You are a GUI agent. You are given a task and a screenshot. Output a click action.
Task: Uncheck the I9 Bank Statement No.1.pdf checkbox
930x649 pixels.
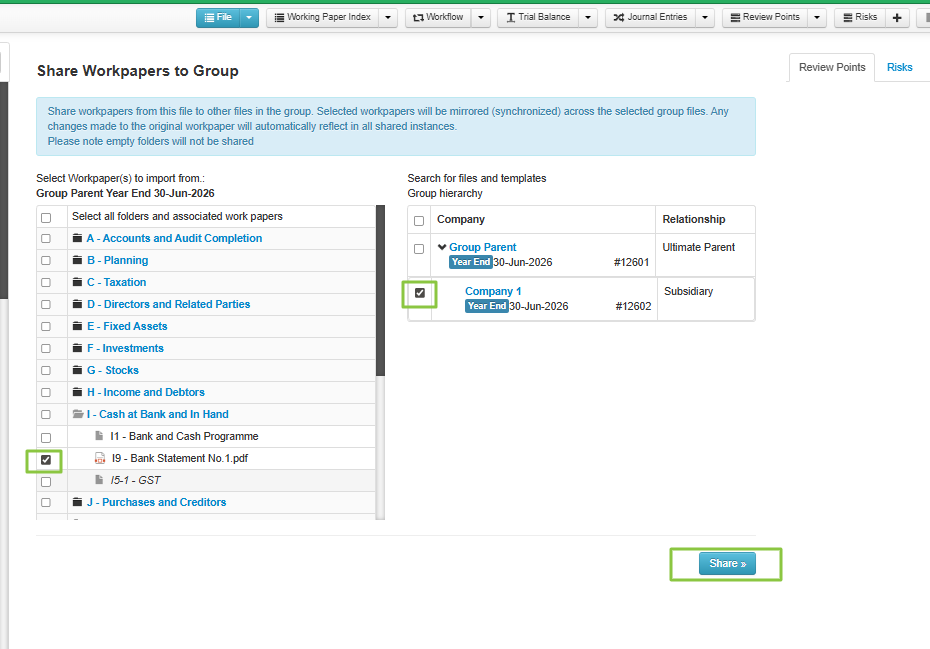point(46,460)
